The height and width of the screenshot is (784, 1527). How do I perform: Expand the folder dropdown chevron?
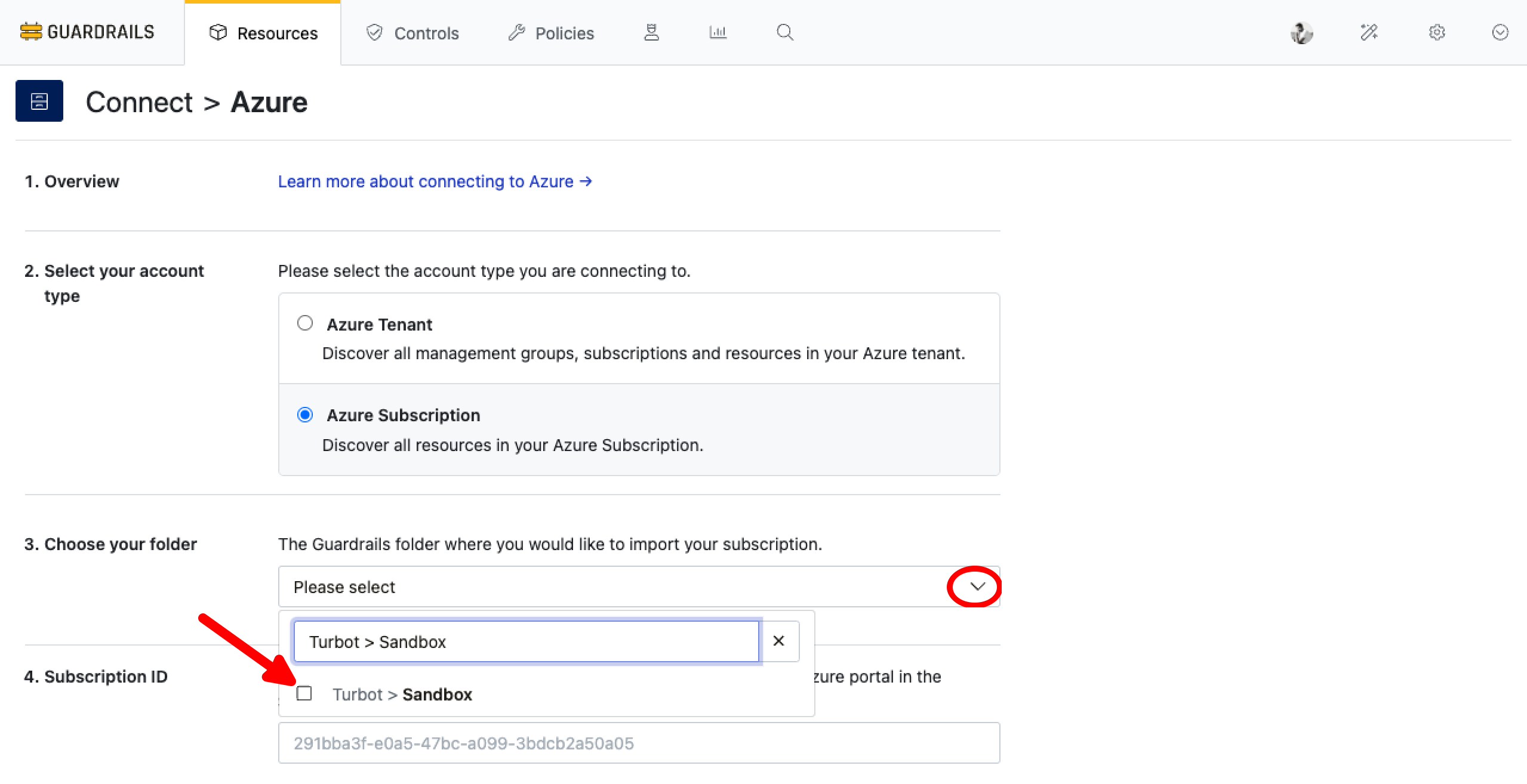coord(977,587)
